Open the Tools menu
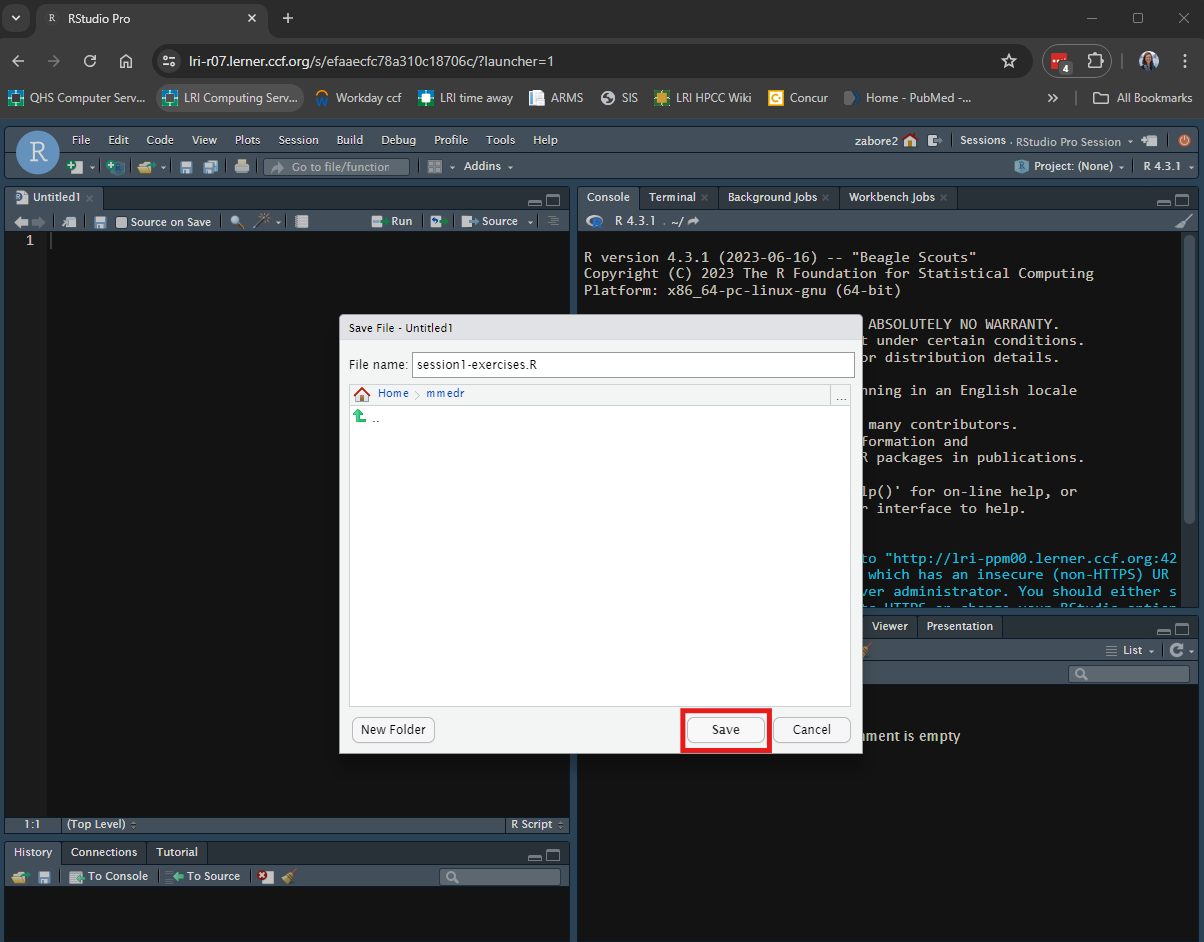 pyautogui.click(x=500, y=140)
